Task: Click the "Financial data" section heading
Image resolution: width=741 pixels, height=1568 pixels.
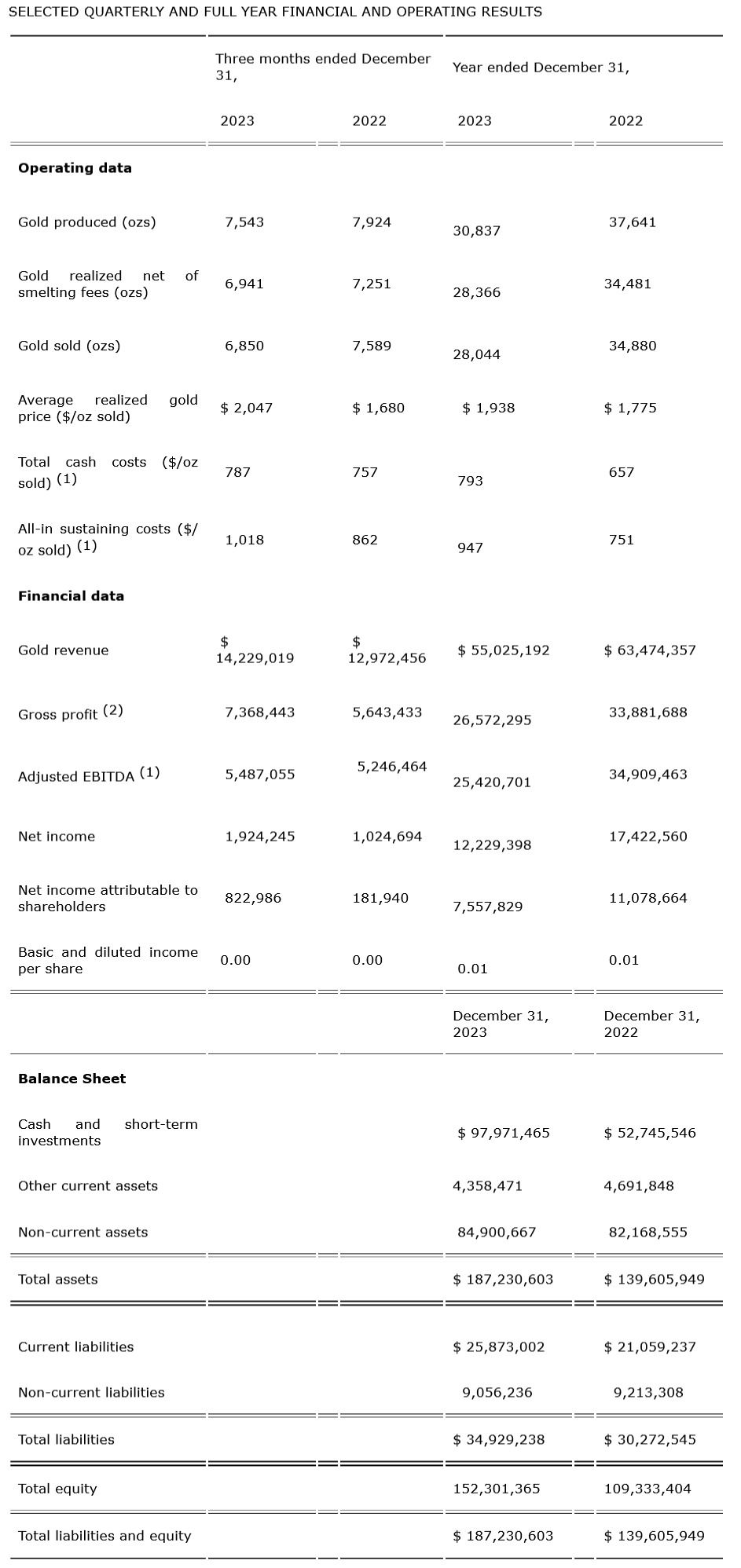Action: [71, 596]
